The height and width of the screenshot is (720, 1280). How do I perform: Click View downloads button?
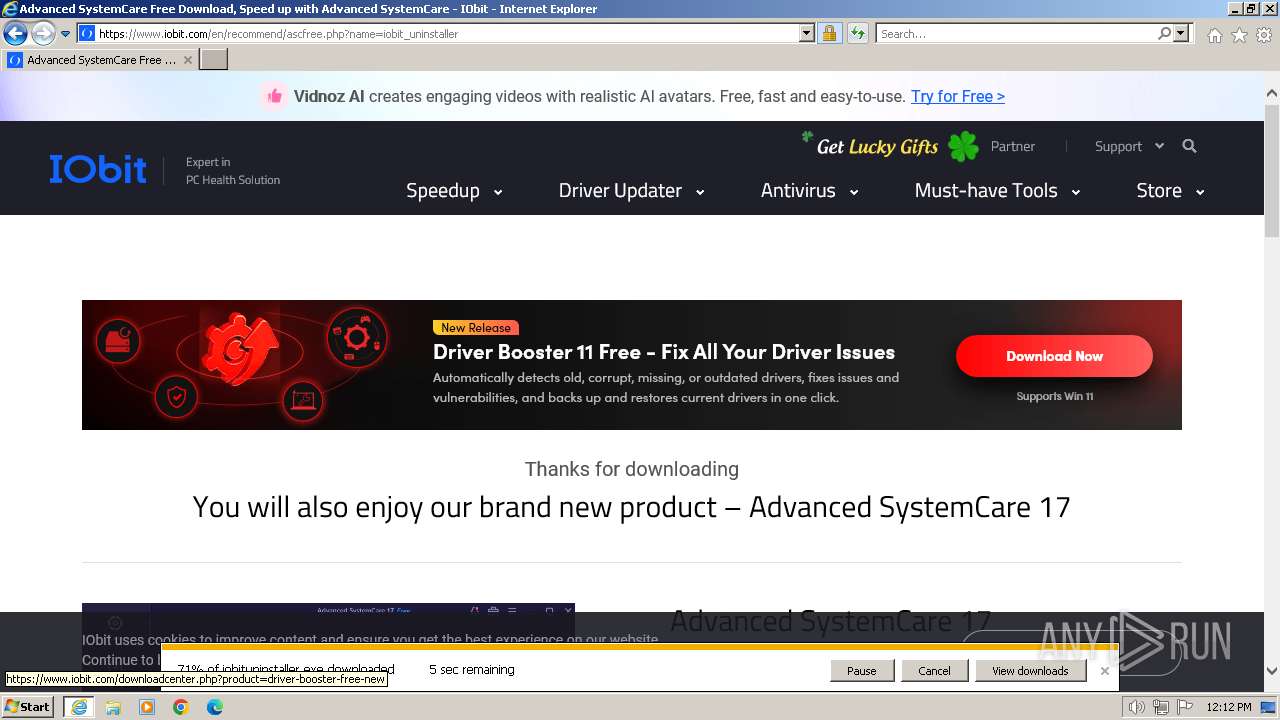pyautogui.click(x=1030, y=671)
